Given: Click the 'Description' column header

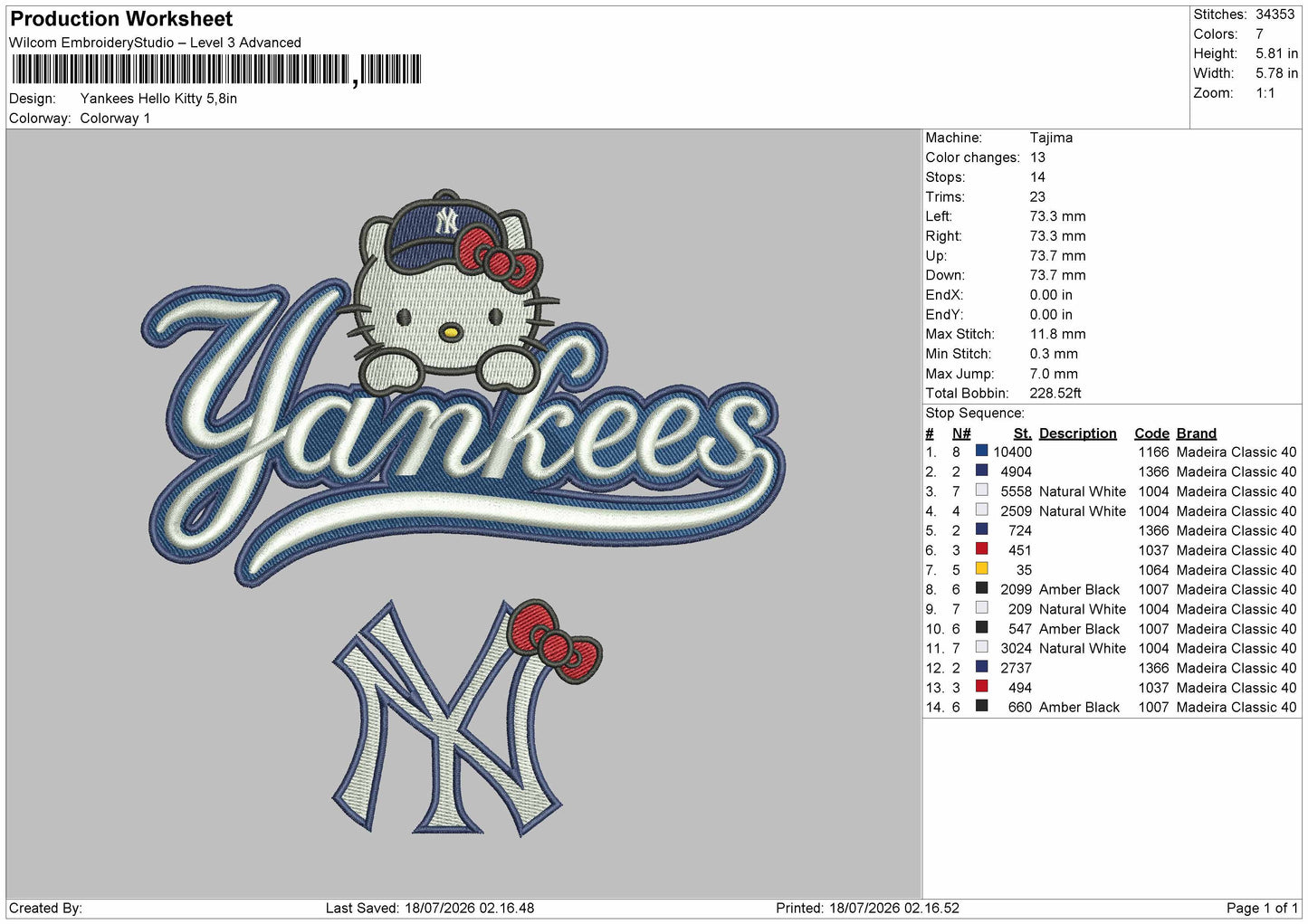Looking at the screenshot, I should tap(1077, 433).
